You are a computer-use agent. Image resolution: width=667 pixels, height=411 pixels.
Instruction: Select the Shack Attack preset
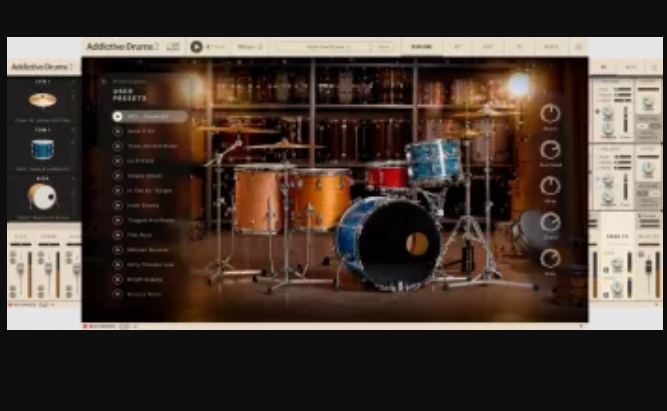point(145,176)
